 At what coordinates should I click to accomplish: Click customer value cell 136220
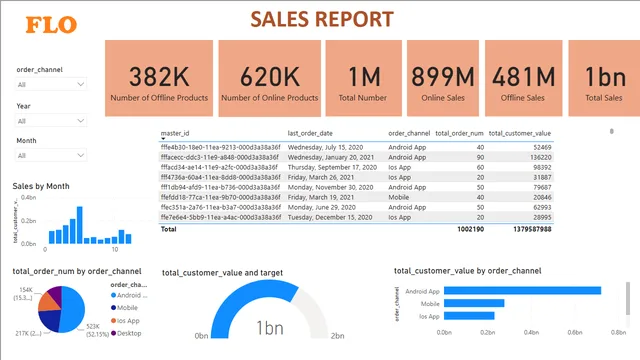541,157
